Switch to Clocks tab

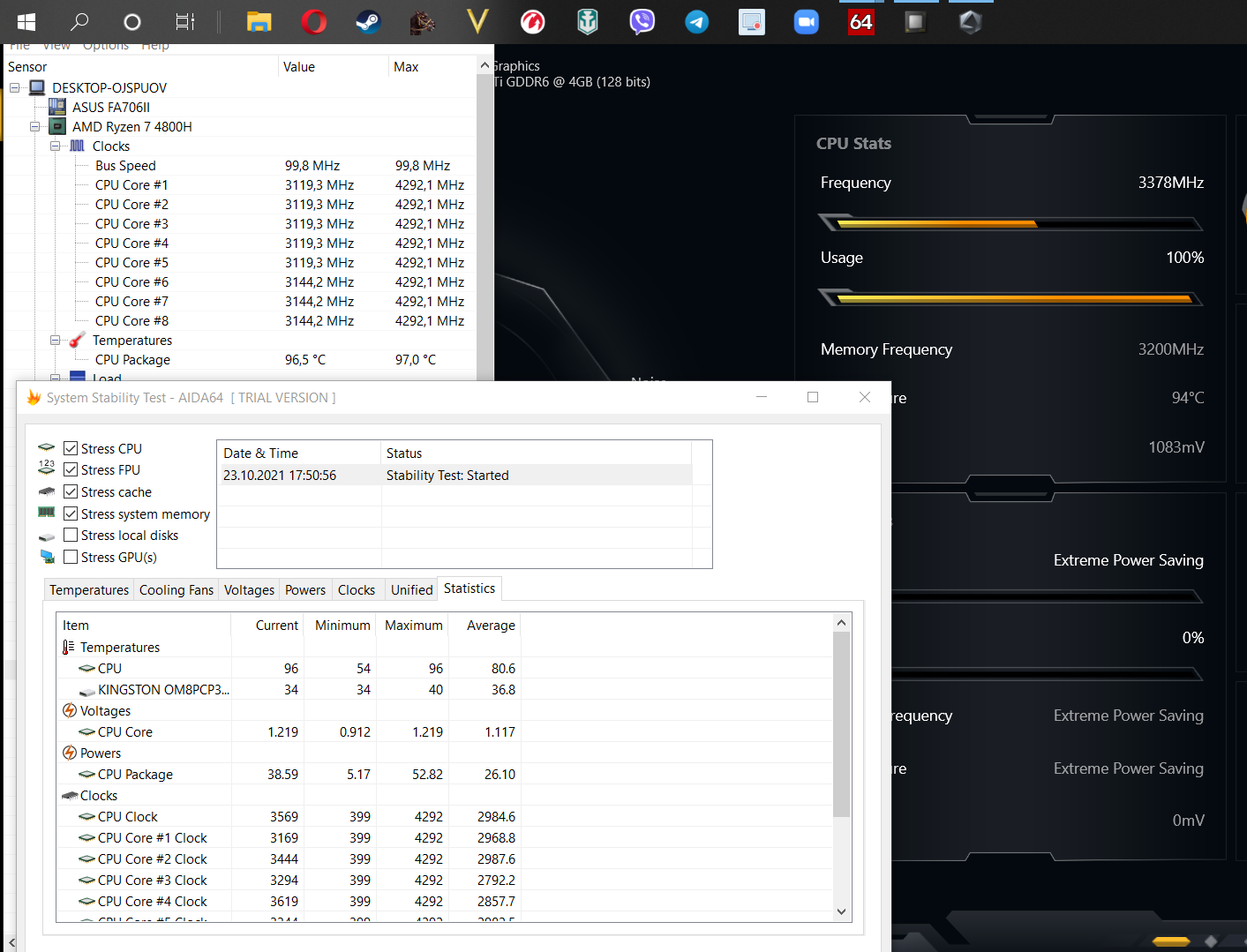[357, 589]
